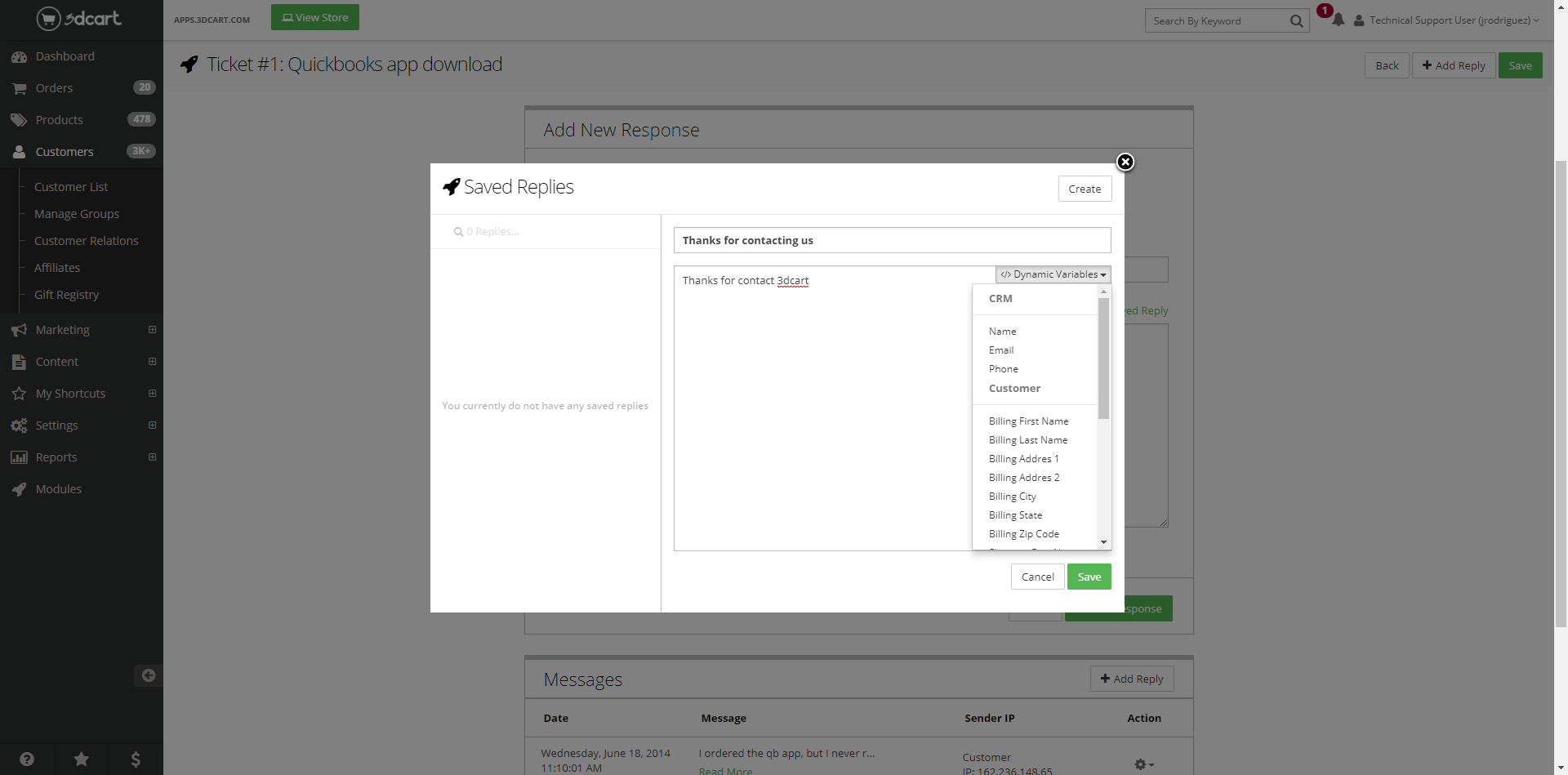Click the collapse sidebar arrow icon

point(148,675)
